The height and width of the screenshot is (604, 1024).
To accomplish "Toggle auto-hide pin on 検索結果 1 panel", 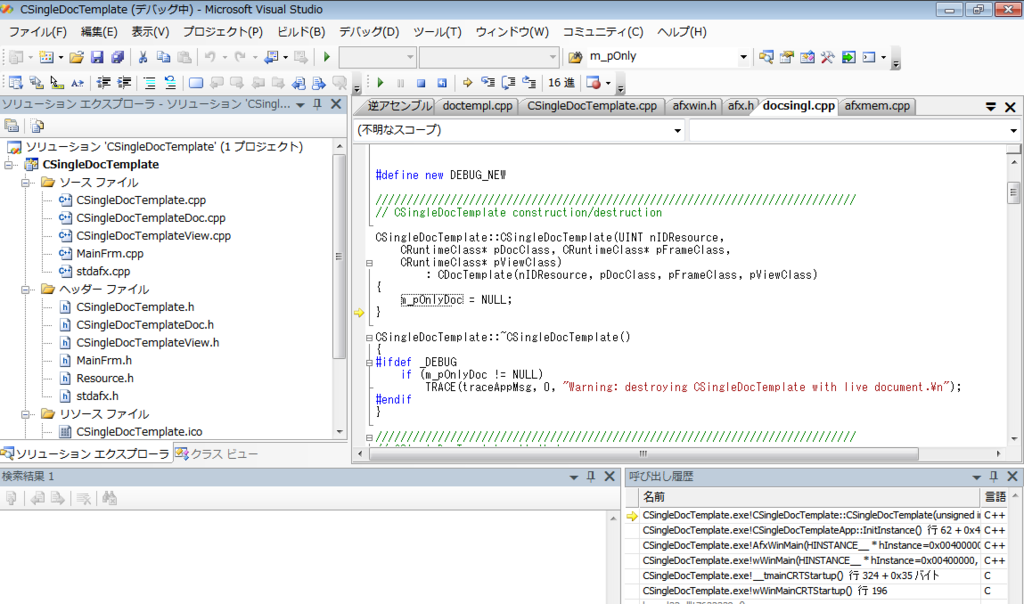I will pos(590,477).
